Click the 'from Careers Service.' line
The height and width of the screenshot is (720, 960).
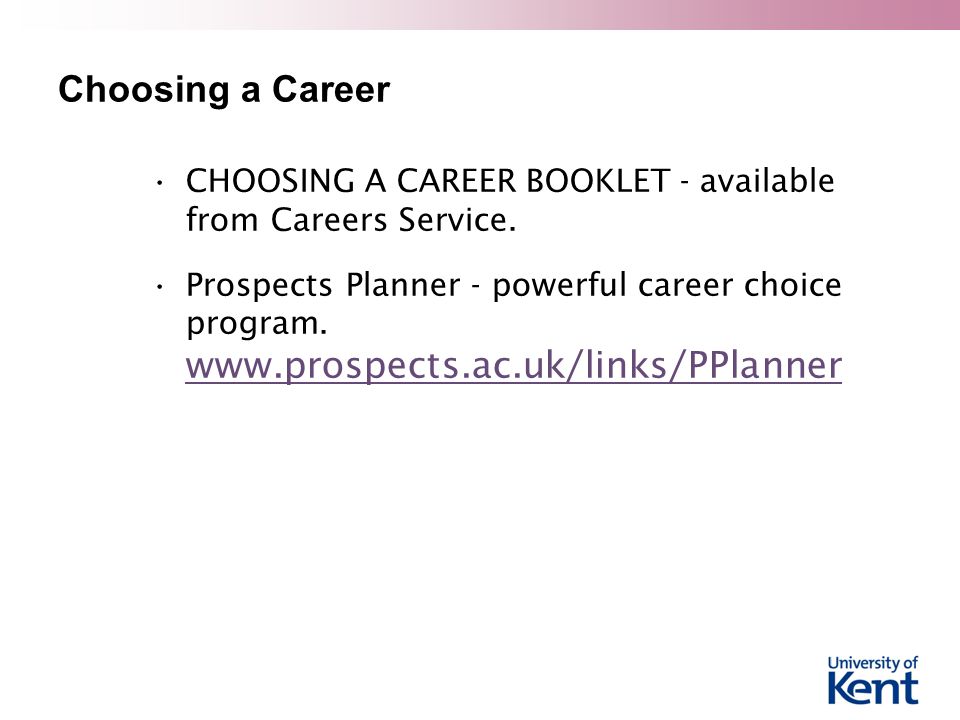[x=351, y=220]
